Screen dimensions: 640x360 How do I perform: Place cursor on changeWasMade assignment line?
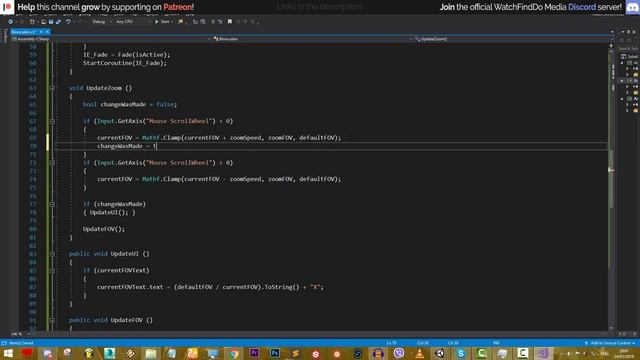127,146
